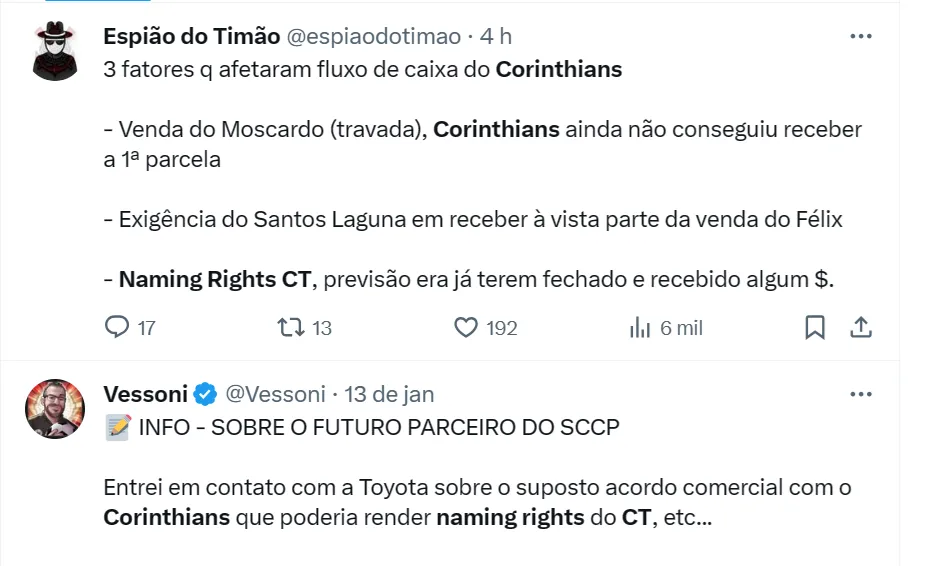The image size is (936, 566).
Task: Bookmark Espião do Timão's tweet
Action: (815, 327)
